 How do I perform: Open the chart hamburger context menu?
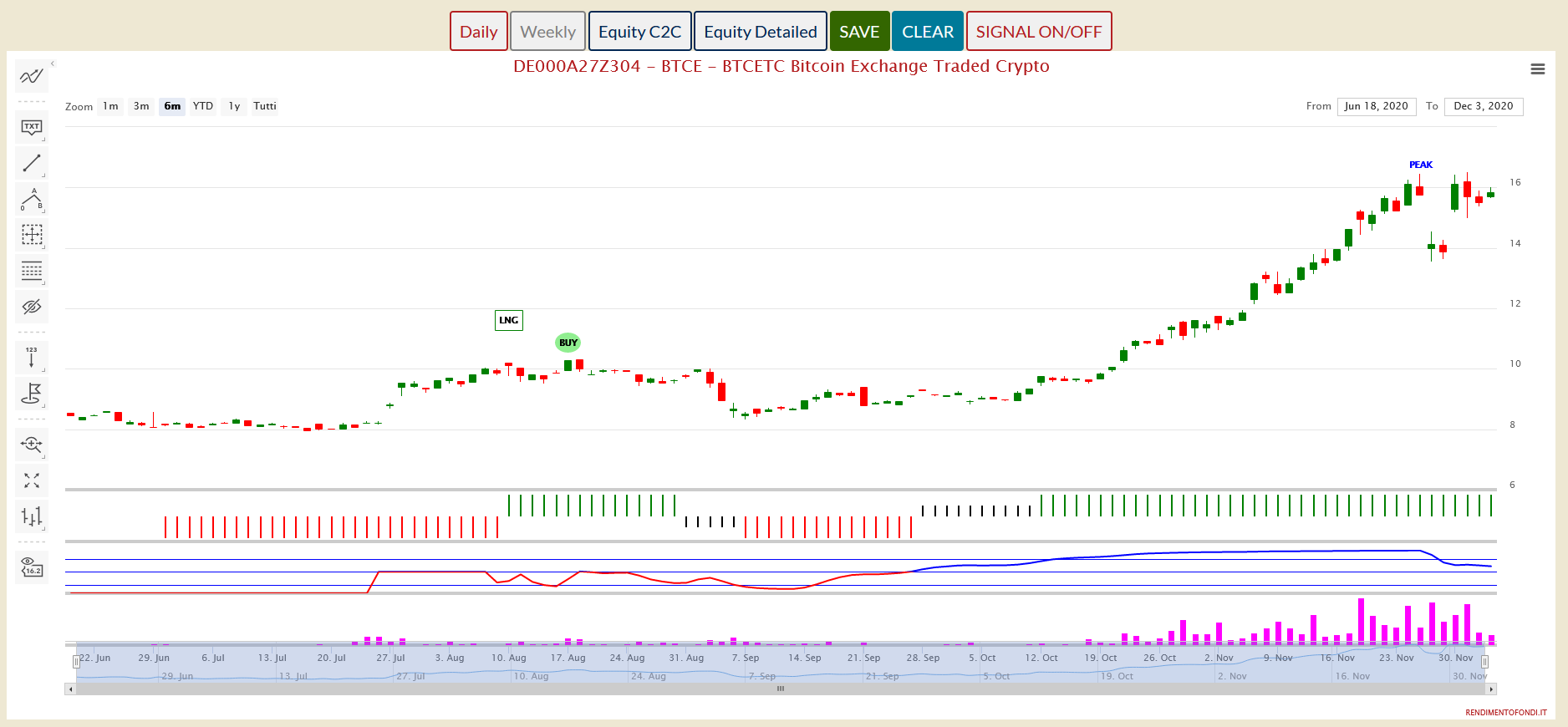coord(1537,69)
